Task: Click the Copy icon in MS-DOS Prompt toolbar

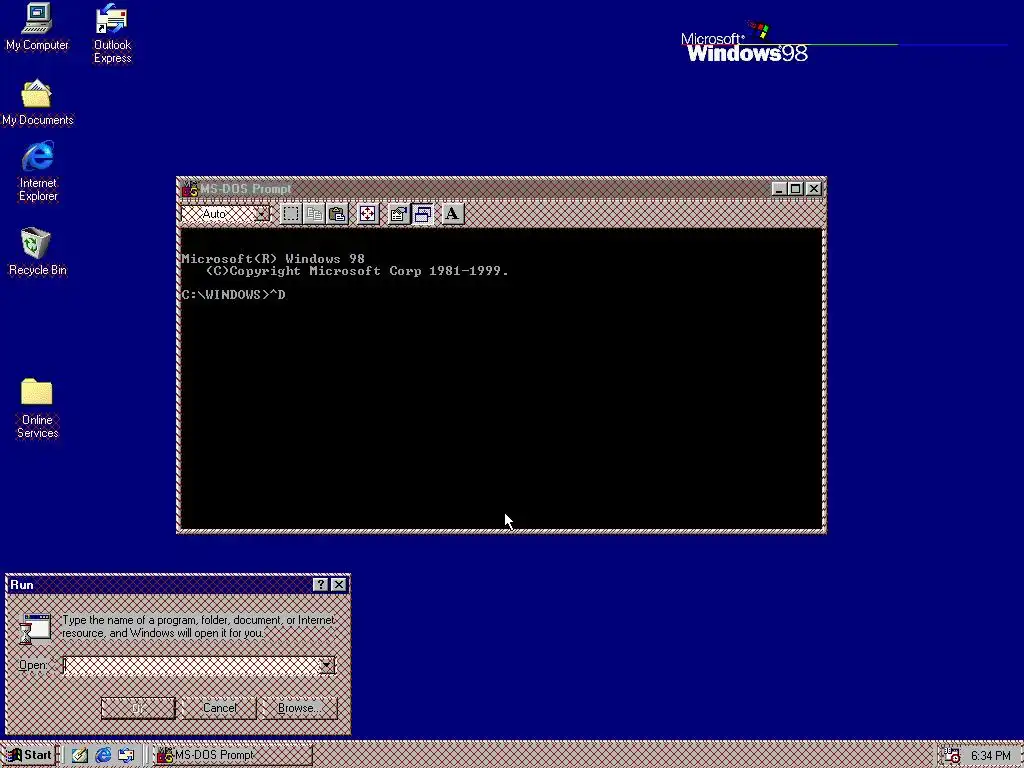Action: click(x=314, y=214)
